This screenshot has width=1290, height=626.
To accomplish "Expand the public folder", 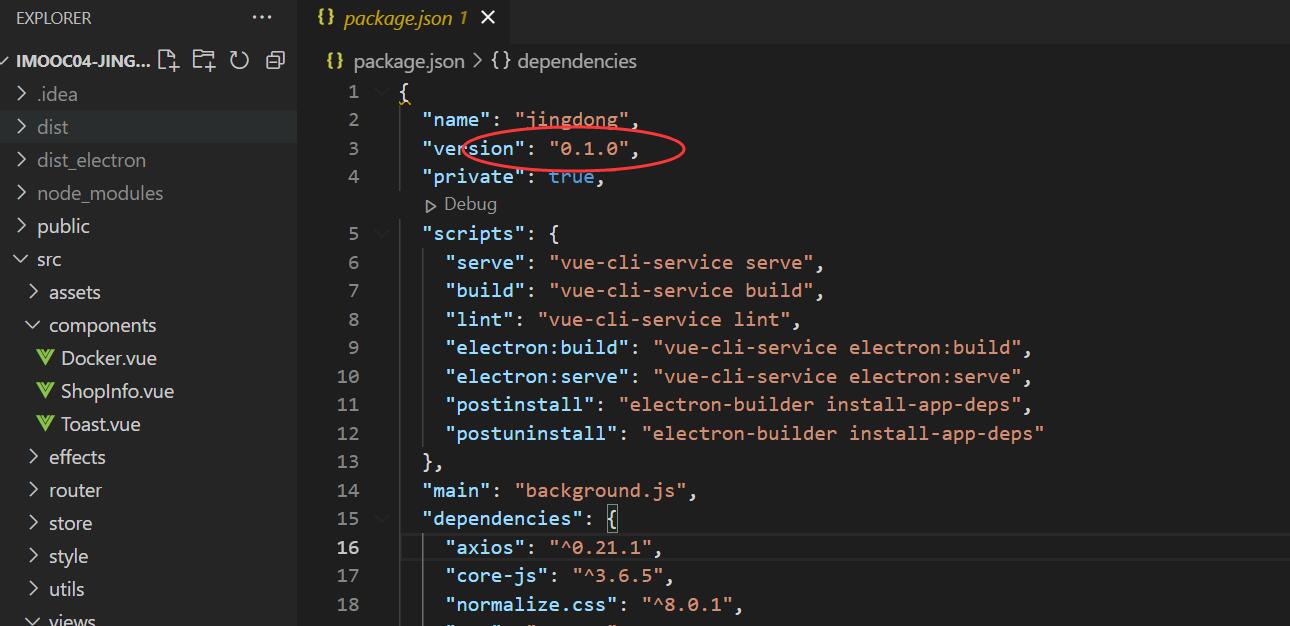I will pyautogui.click(x=21, y=226).
